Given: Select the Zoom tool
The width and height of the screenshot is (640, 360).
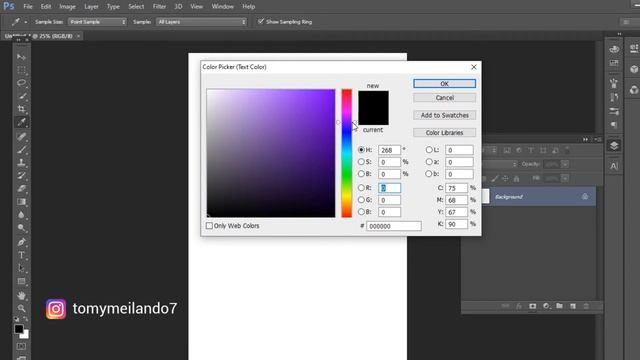Looking at the screenshot, I should (21, 308).
